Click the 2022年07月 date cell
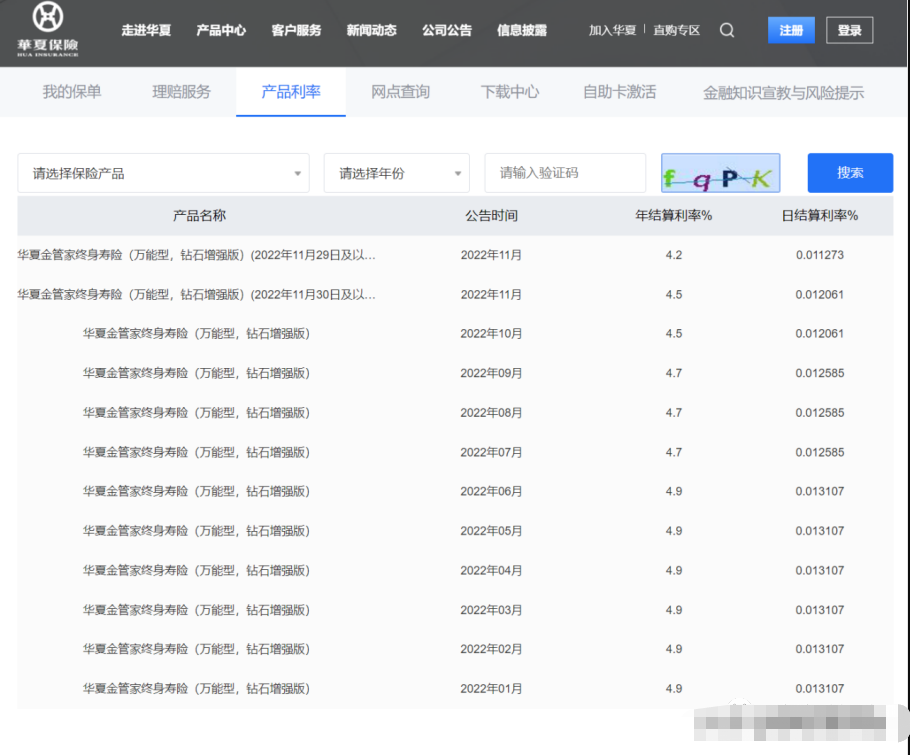Image resolution: width=910 pixels, height=755 pixels. click(x=491, y=452)
